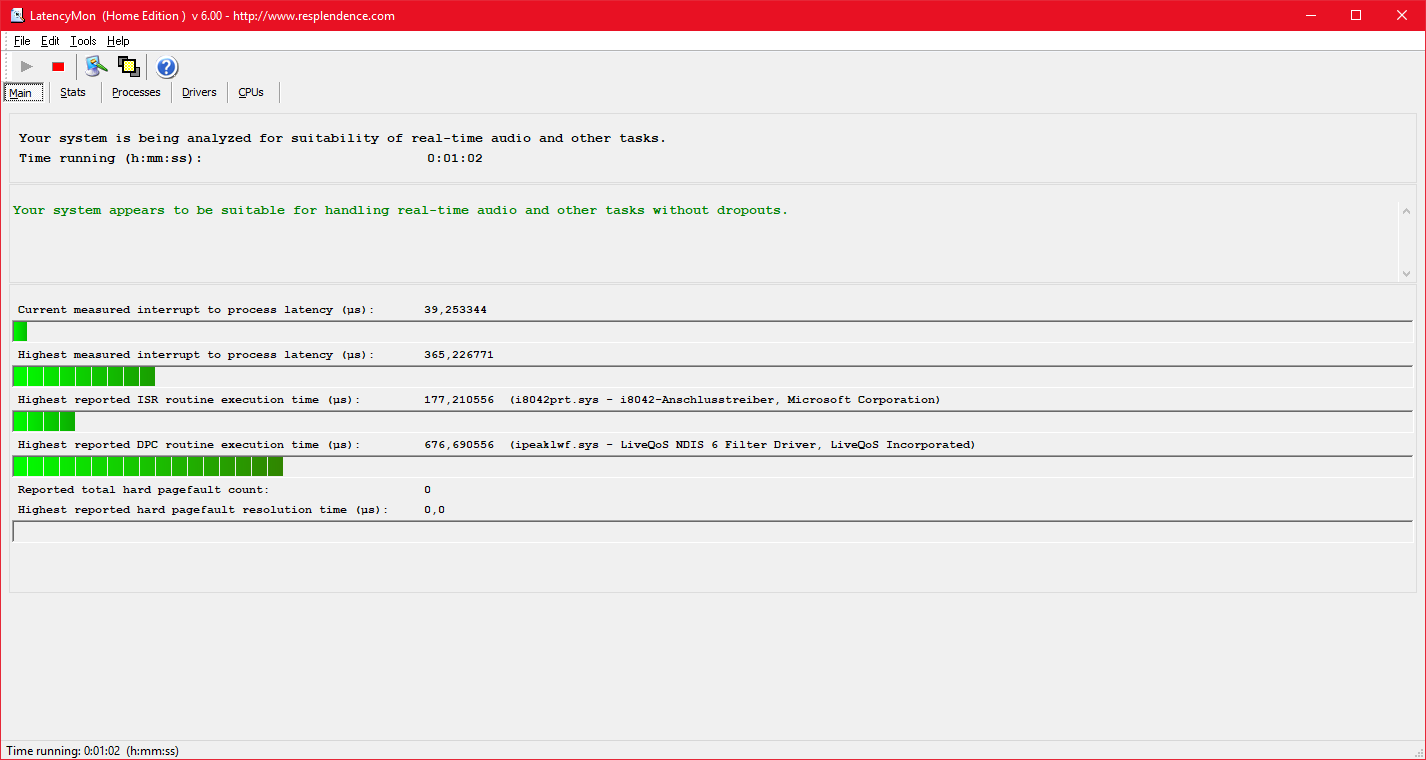Click the value 177,210556
The height and width of the screenshot is (760, 1426).
[x=459, y=400]
